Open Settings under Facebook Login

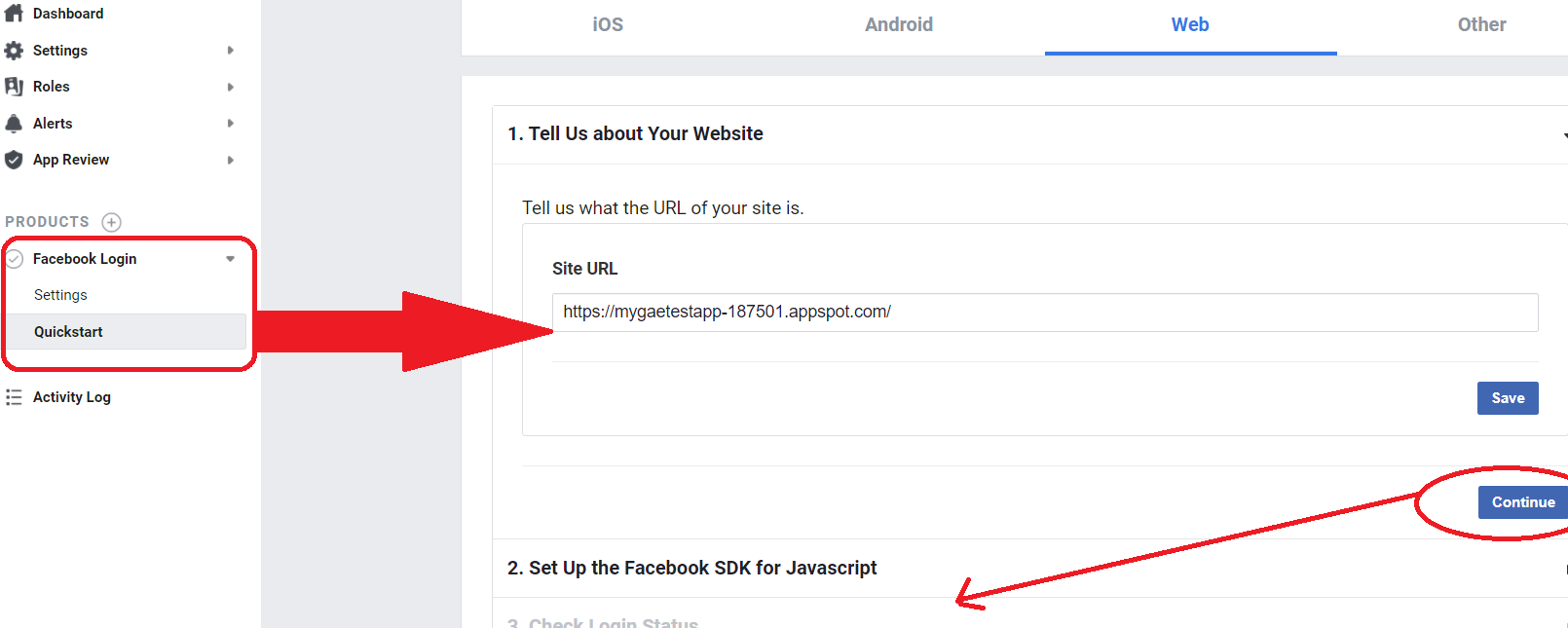60,295
